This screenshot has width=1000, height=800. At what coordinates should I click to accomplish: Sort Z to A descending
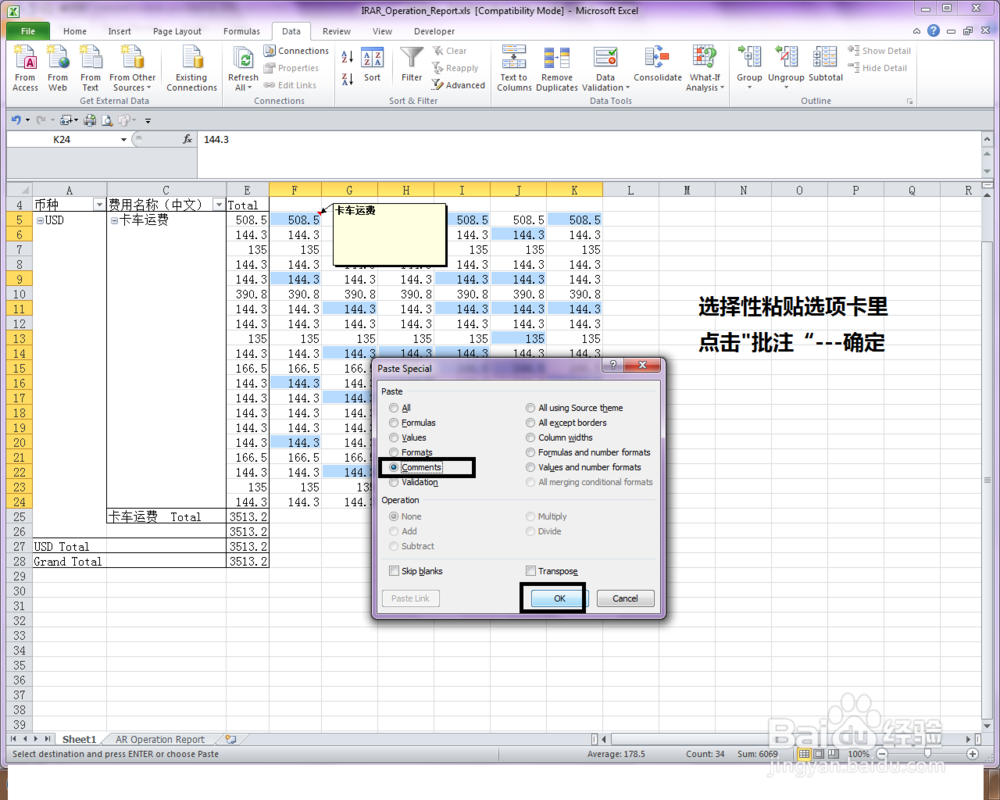347,79
